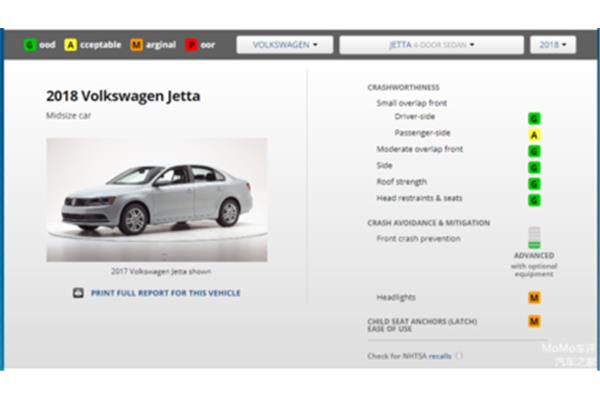The width and height of the screenshot is (600, 400).
Task: Open the 2018 model year dropdown
Action: (553, 45)
